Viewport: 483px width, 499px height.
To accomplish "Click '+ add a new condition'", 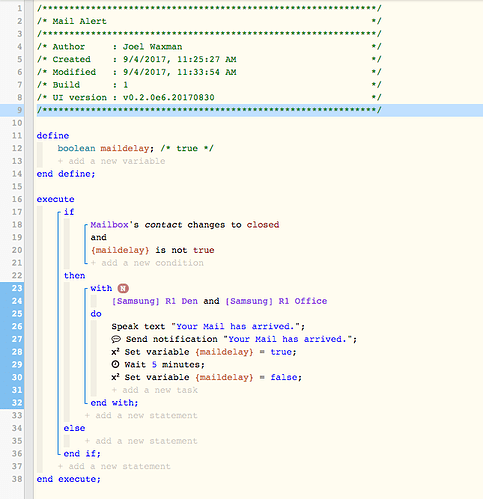I will click(147, 263).
